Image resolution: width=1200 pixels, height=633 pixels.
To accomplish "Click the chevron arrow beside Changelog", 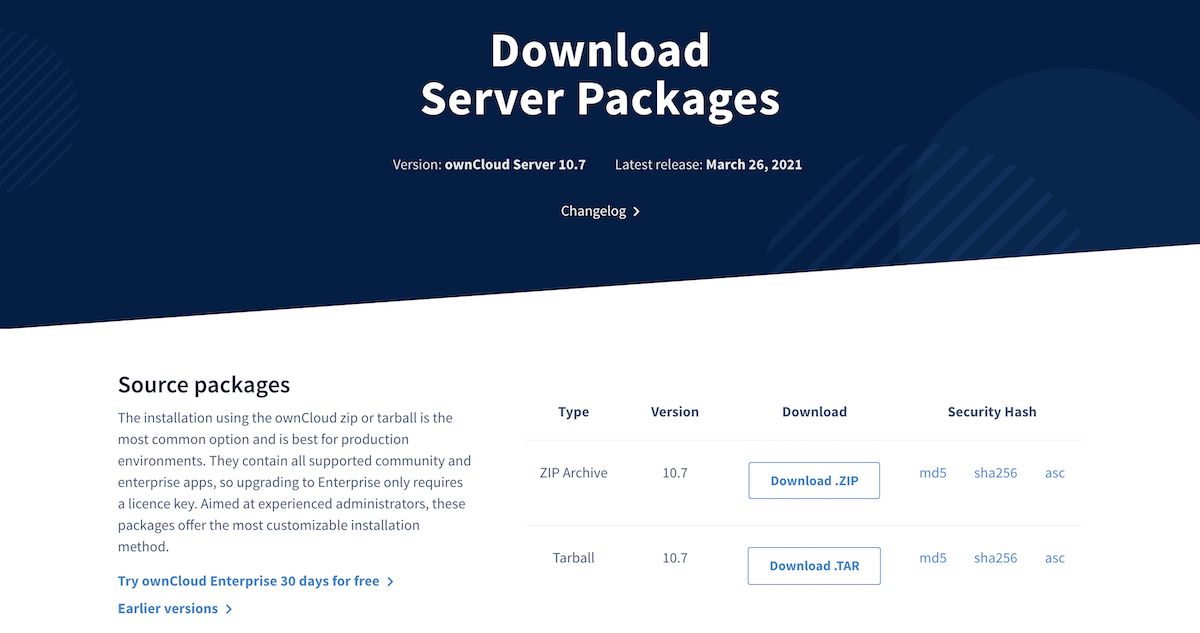I will coord(634,211).
